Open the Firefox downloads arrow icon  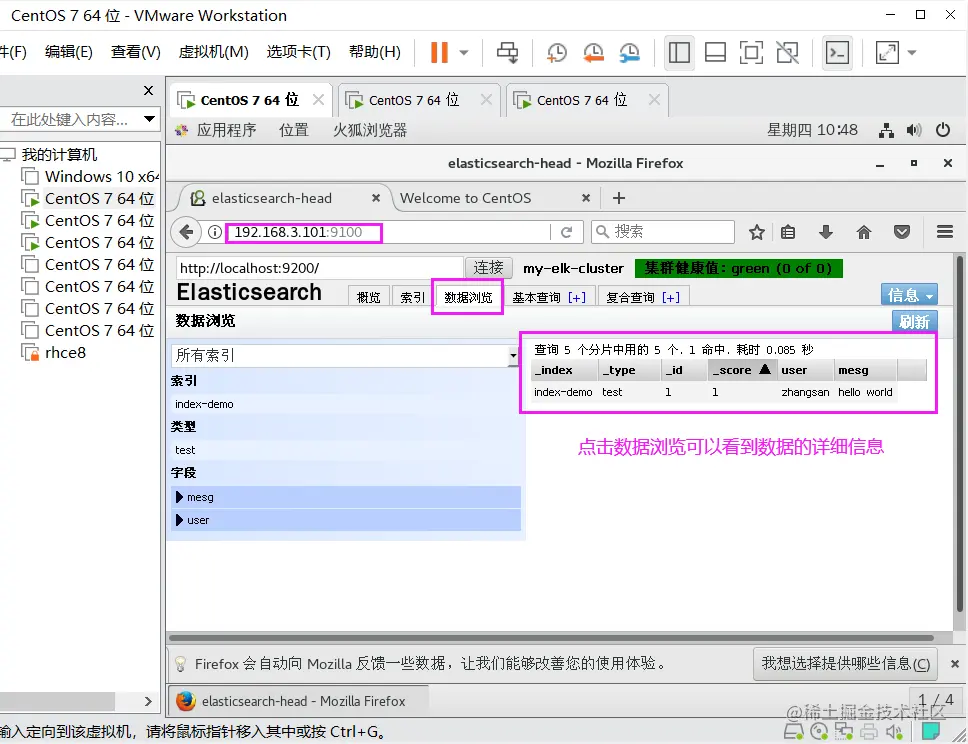tap(825, 232)
